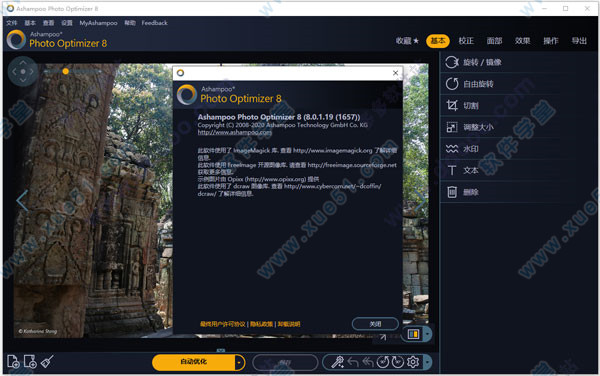Open the 设置 (Settings) menu

[x=67, y=23]
